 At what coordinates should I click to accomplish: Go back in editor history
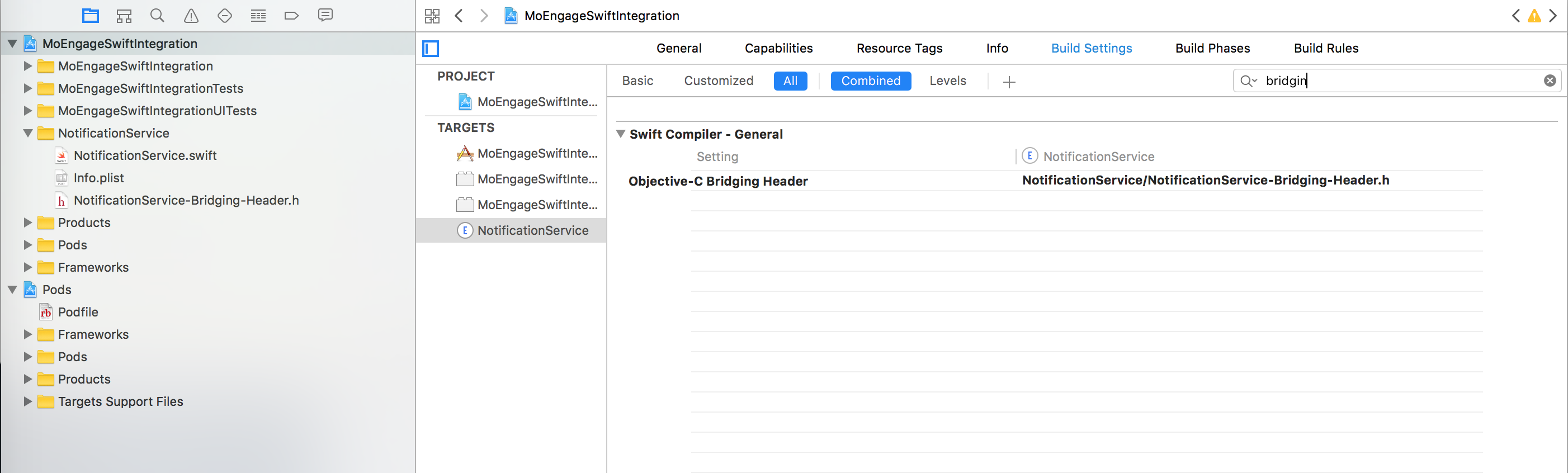(x=459, y=16)
